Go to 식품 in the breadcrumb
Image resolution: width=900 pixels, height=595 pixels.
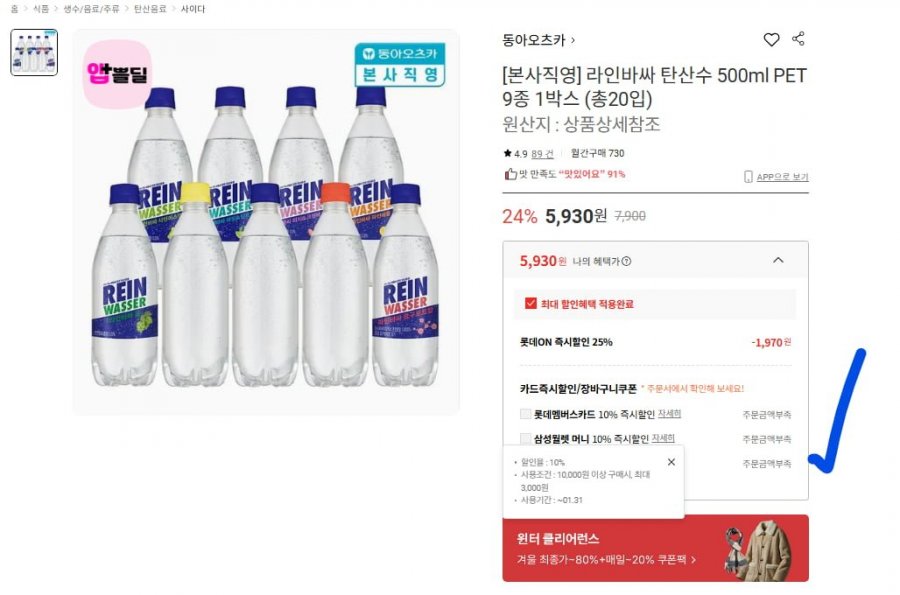tap(40, 8)
